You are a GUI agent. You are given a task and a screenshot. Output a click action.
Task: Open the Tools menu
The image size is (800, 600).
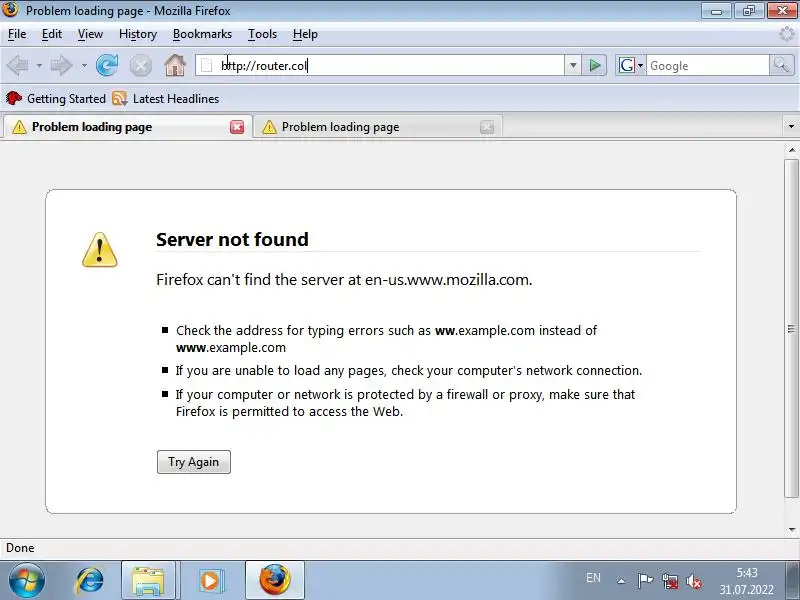tap(262, 34)
